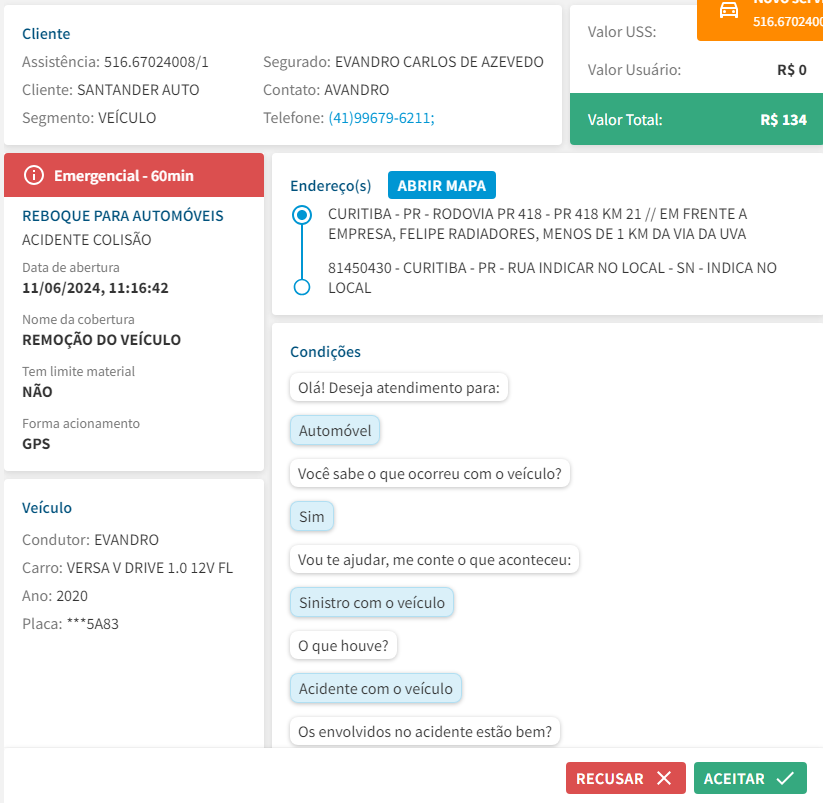Click the alert icon beside Emergencial - 60min

coord(34,176)
